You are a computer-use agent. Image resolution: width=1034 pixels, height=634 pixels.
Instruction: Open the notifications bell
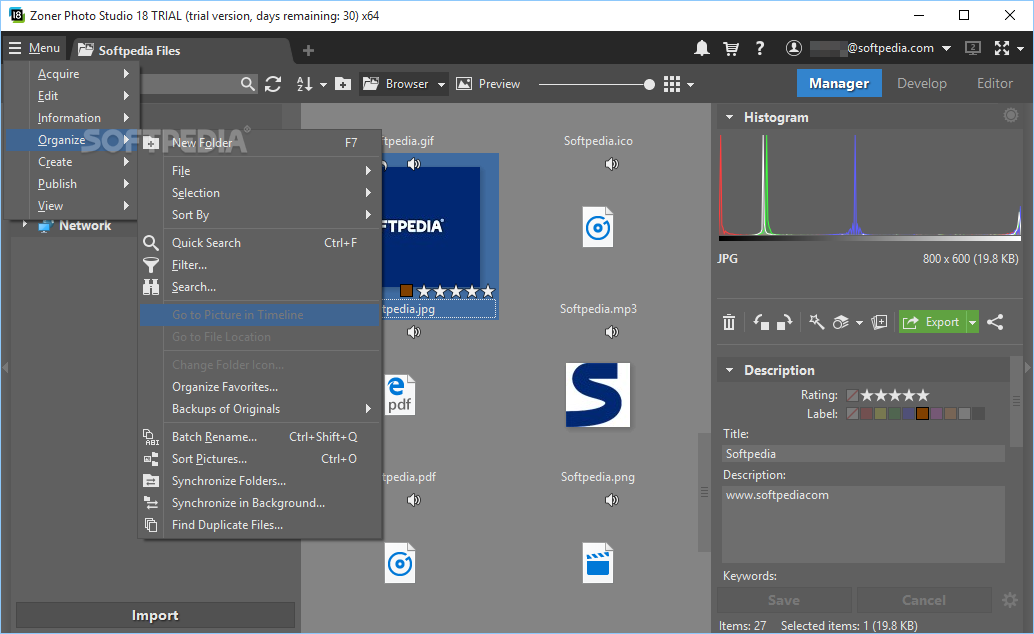[702, 48]
